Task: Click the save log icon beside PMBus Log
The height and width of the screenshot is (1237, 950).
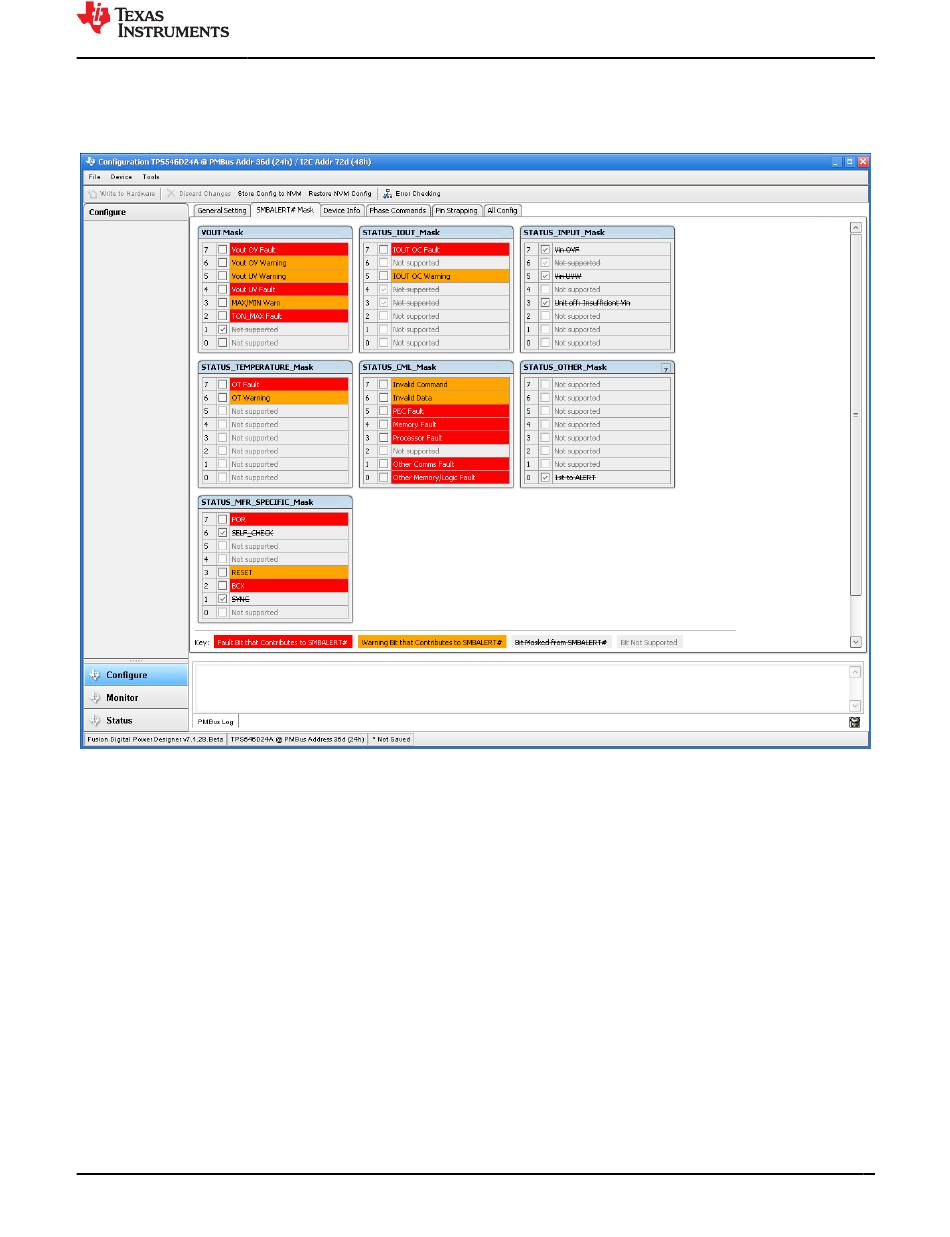Action: (x=855, y=721)
